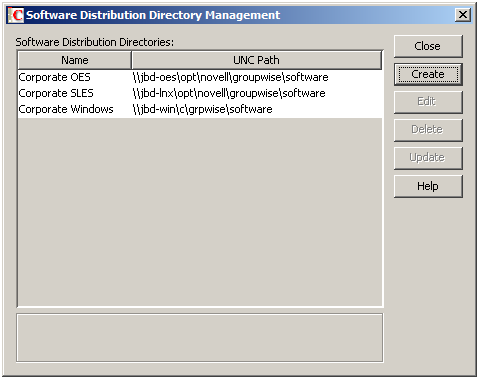The image size is (480, 379).
Task: Click the disabled Update button
Action: click(428, 158)
